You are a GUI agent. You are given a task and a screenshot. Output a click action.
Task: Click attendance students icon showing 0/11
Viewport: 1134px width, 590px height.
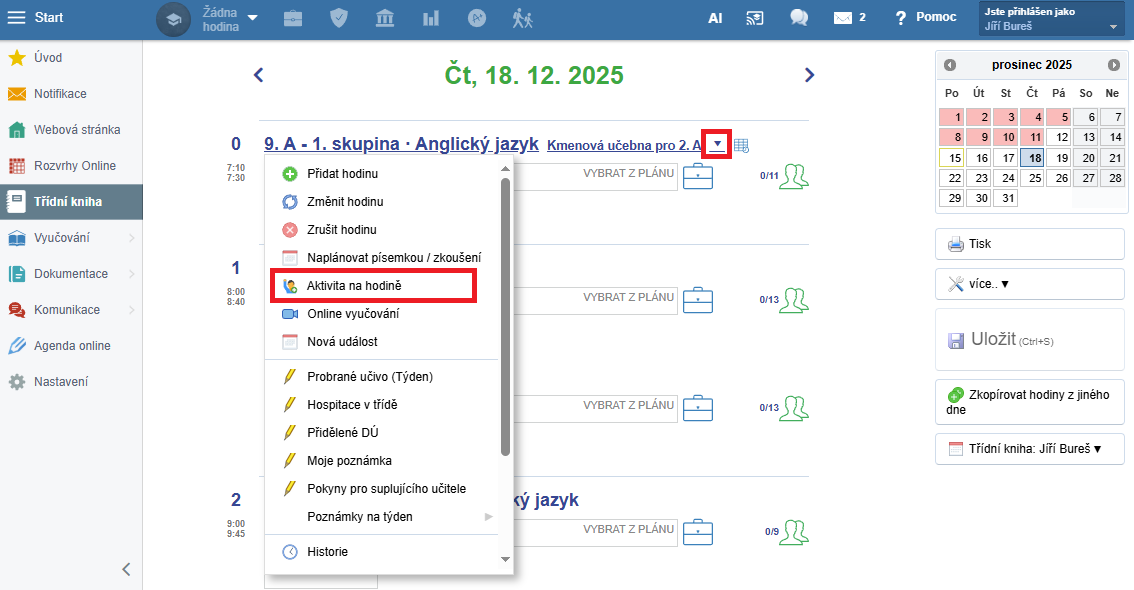click(x=795, y=176)
